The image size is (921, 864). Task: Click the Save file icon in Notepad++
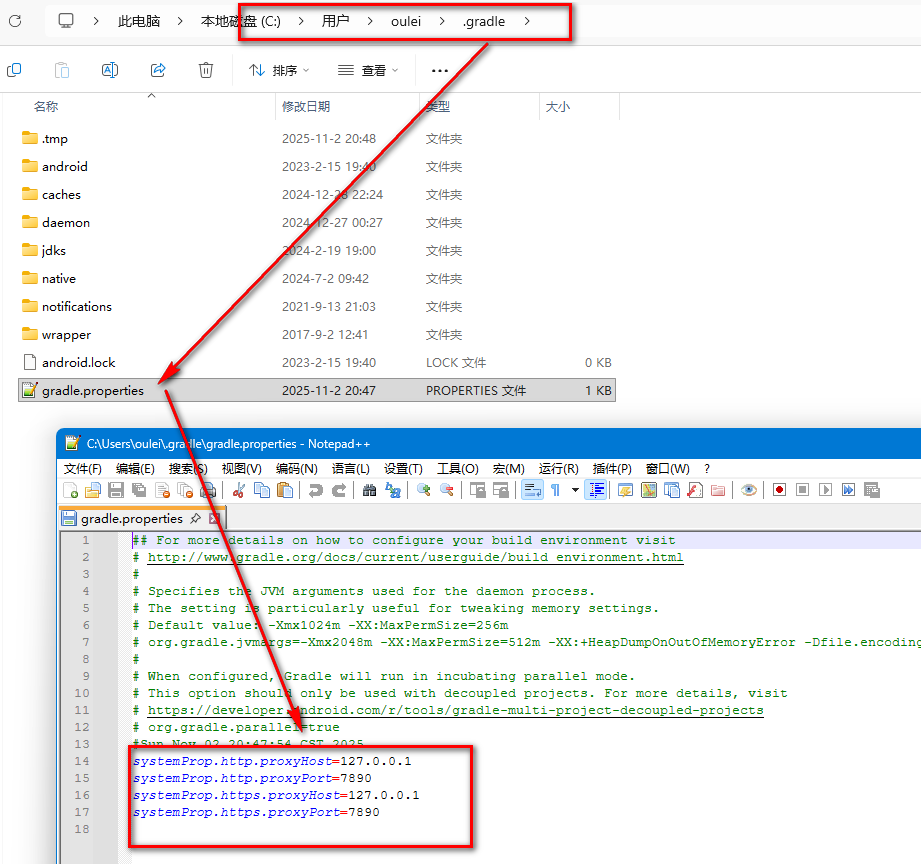[x=116, y=490]
